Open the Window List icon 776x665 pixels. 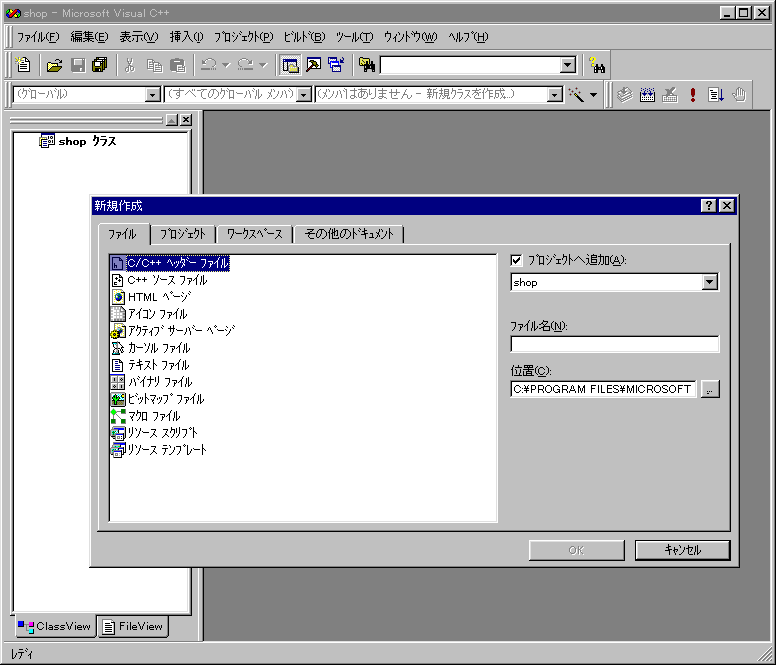337,65
